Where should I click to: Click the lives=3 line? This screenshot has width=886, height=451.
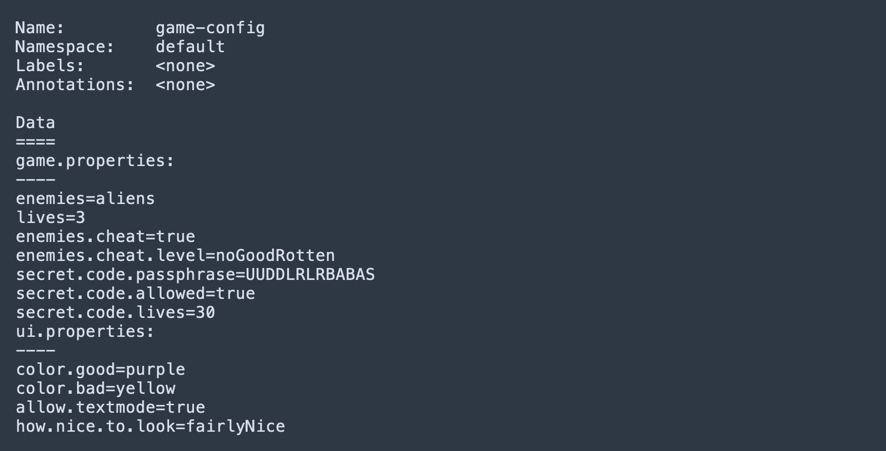[50, 218]
